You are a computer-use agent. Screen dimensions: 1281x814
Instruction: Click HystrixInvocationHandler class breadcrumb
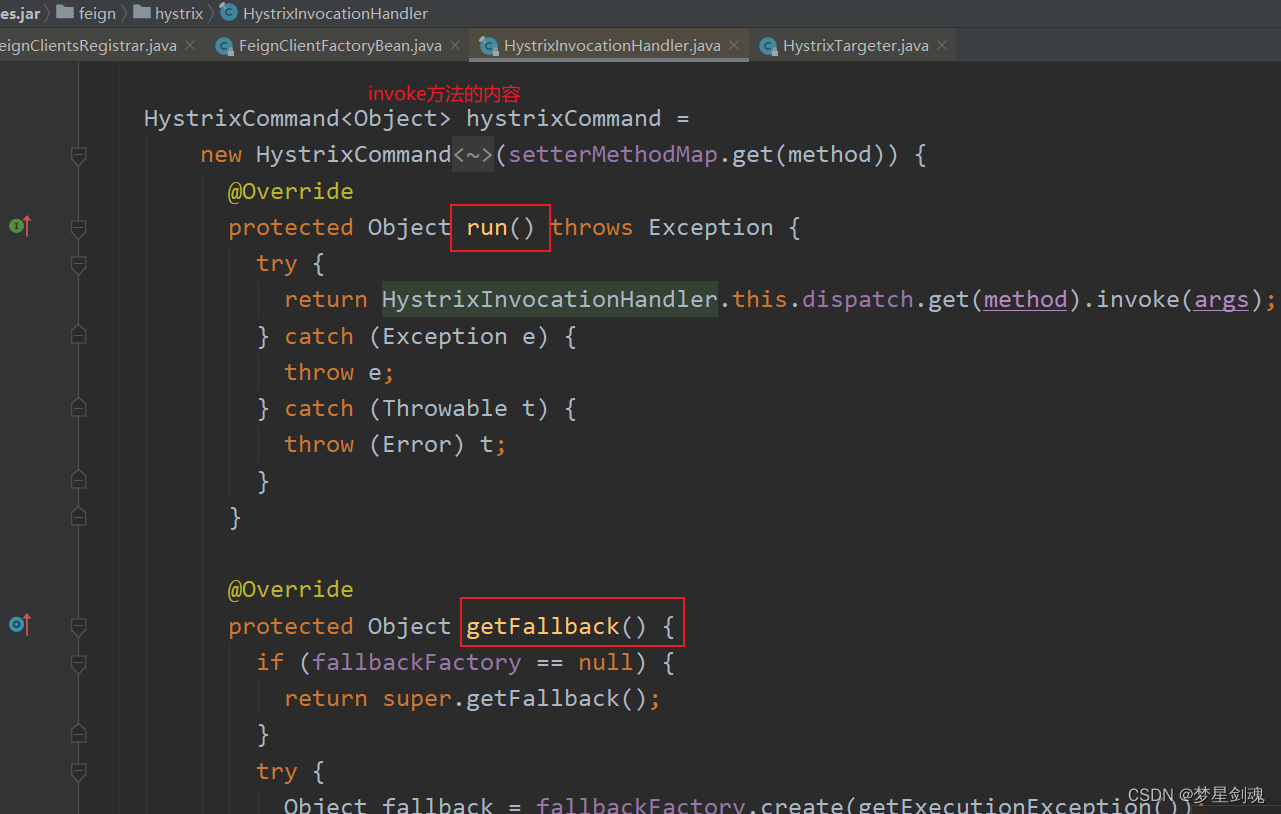pos(324,13)
